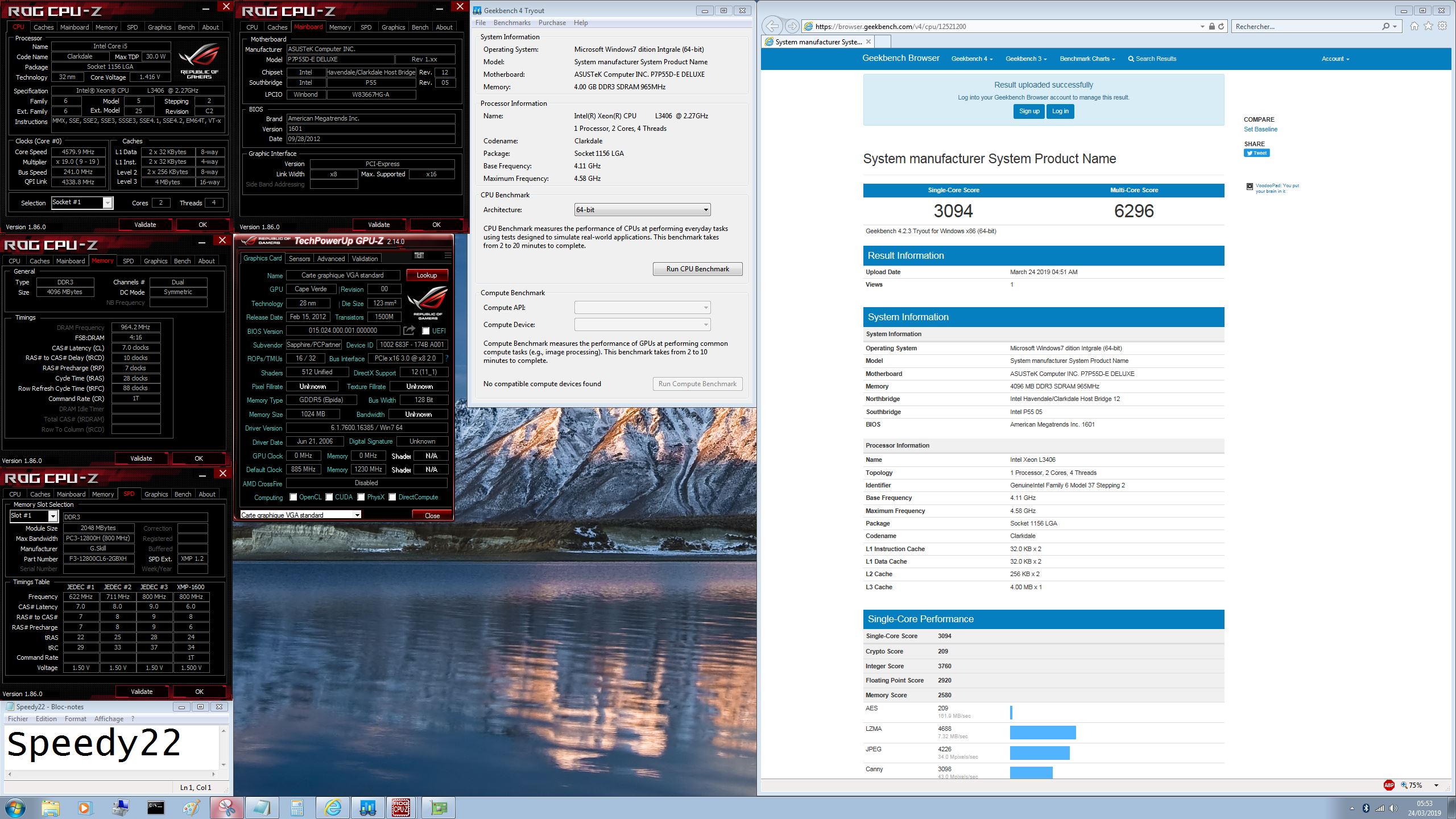1456x819 pixels.
Task: Launch Windows Media Player from the taskbar
Action: click(84, 807)
